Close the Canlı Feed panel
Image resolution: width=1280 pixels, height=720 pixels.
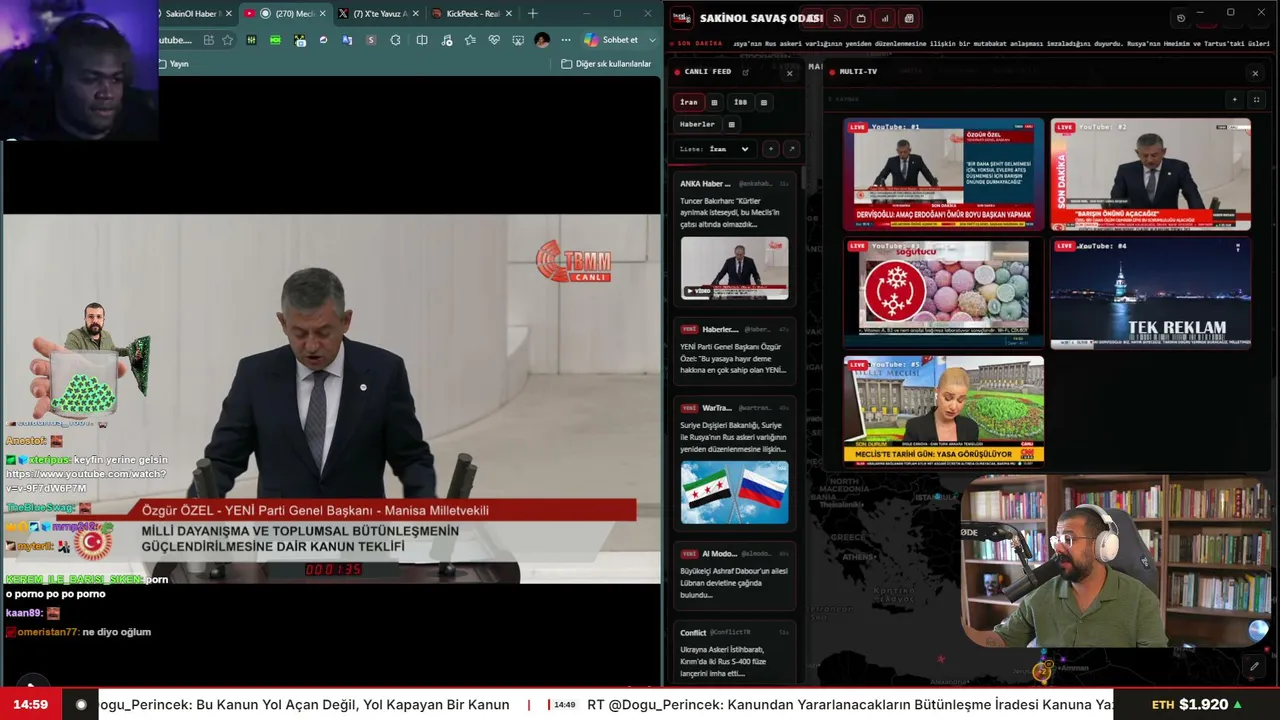tap(789, 73)
